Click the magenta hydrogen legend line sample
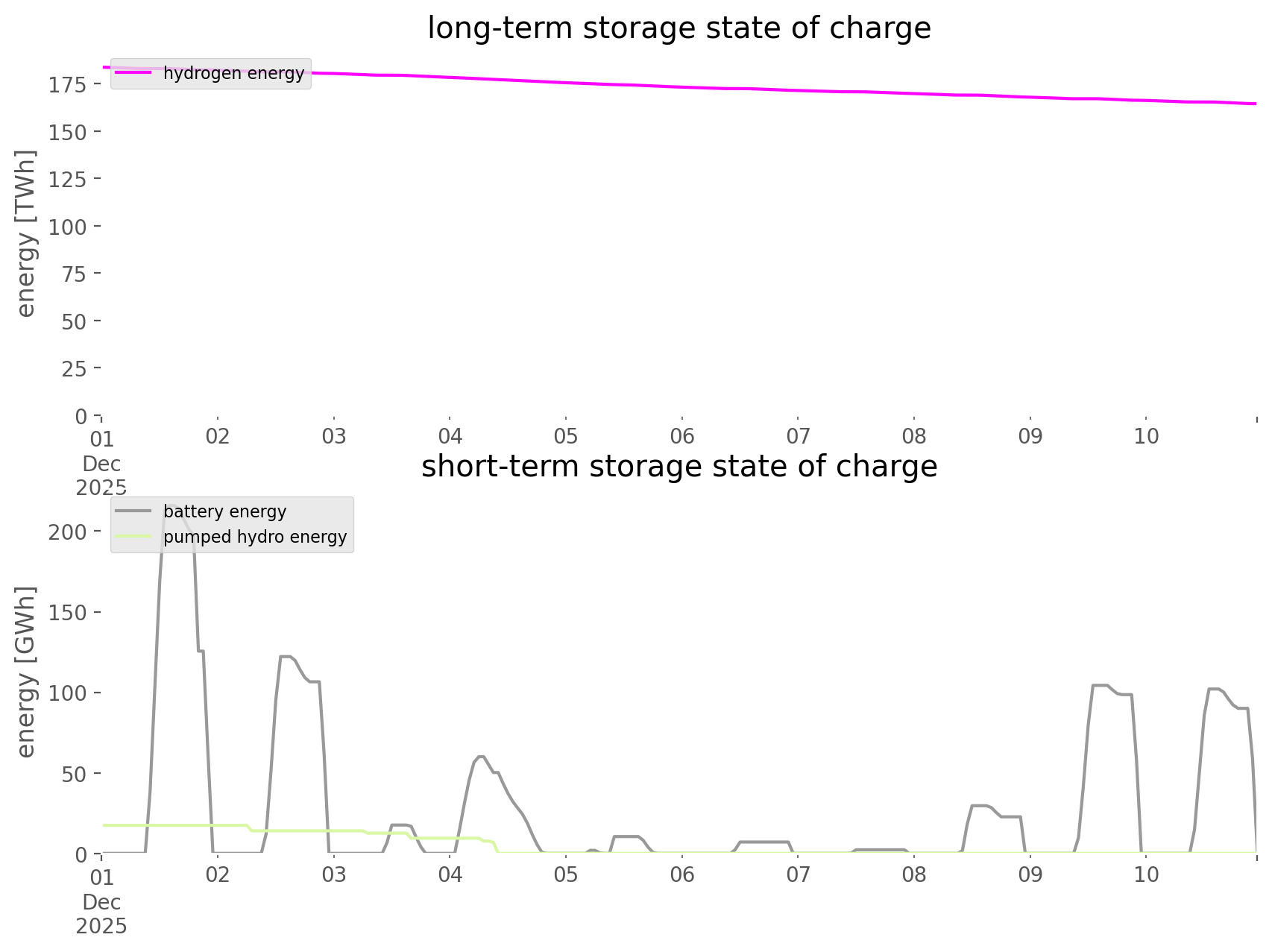Screen dimensions: 1272x952 tap(134, 73)
